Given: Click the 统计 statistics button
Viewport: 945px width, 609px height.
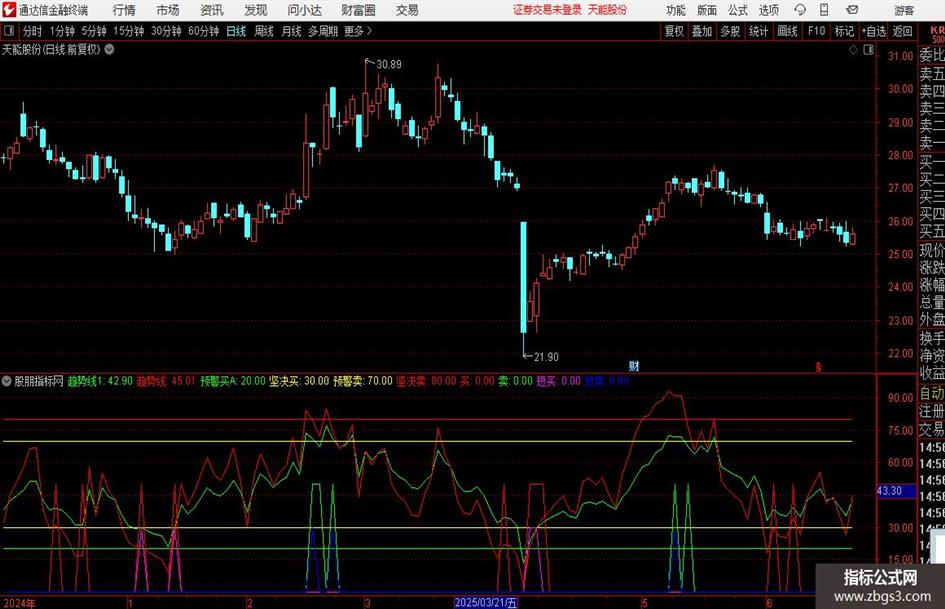Looking at the screenshot, I should click(x=758, y=31).
